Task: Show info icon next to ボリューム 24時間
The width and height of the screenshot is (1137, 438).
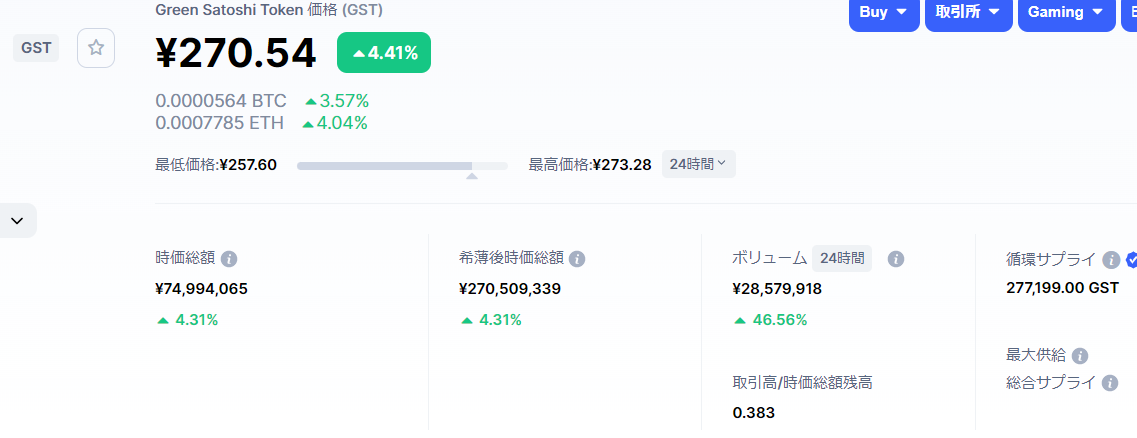Action: click(896, 259)
